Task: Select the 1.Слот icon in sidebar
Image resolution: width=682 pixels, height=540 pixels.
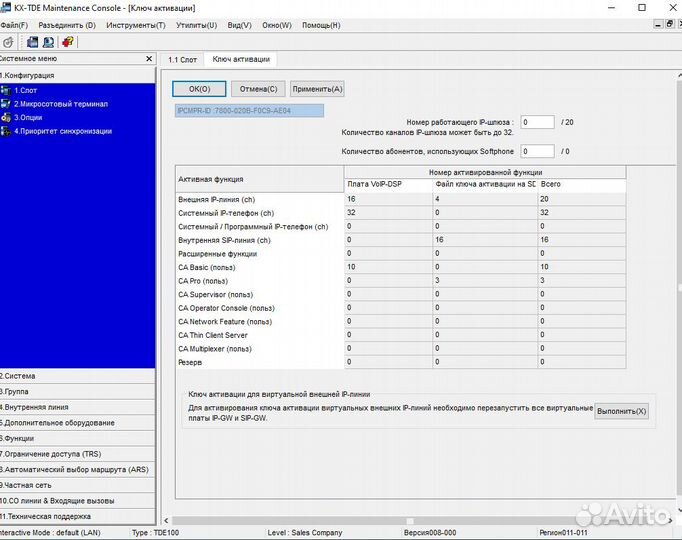Action: point(7,90)
